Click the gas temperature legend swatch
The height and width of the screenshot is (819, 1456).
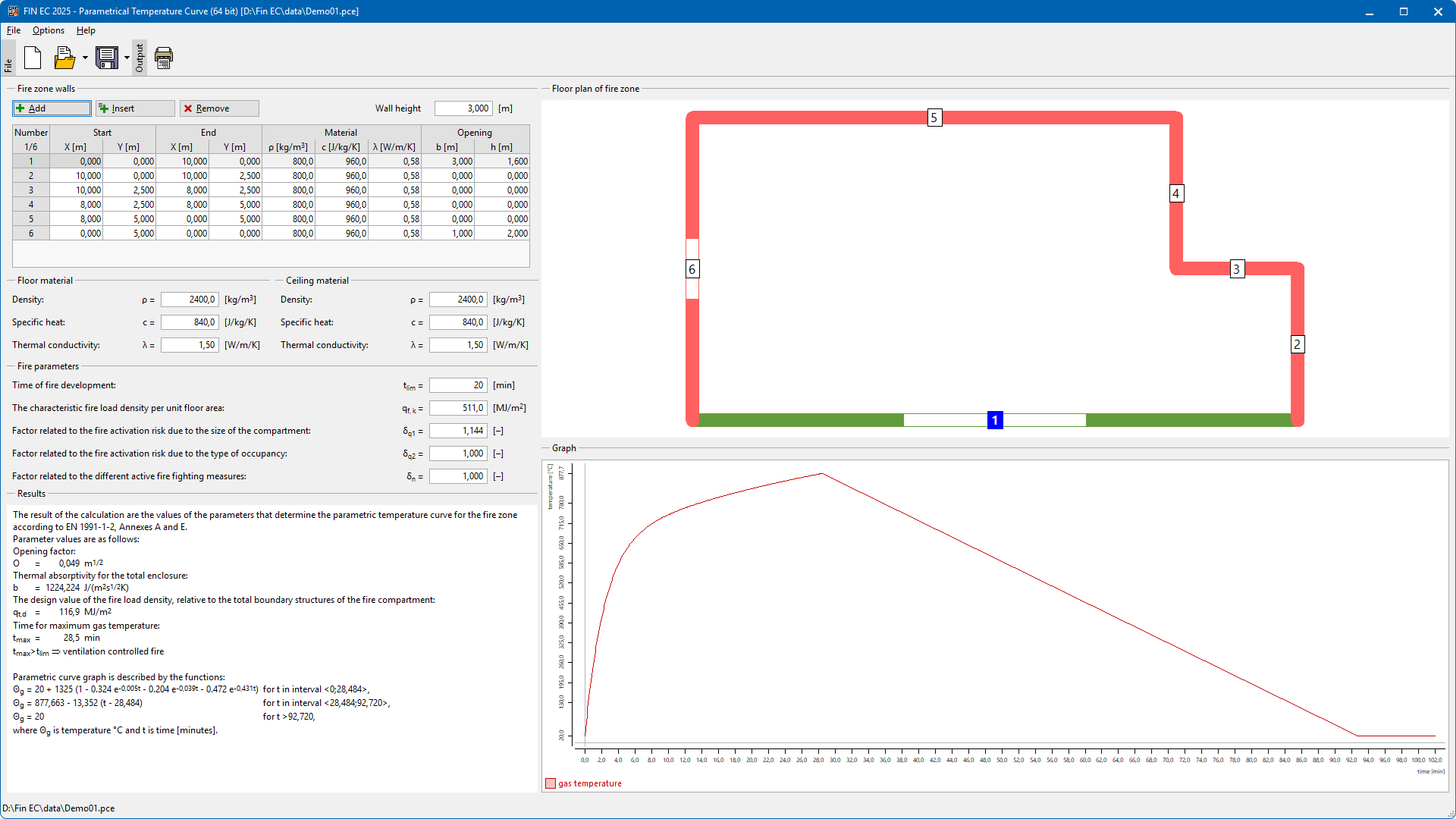point(551,783)
